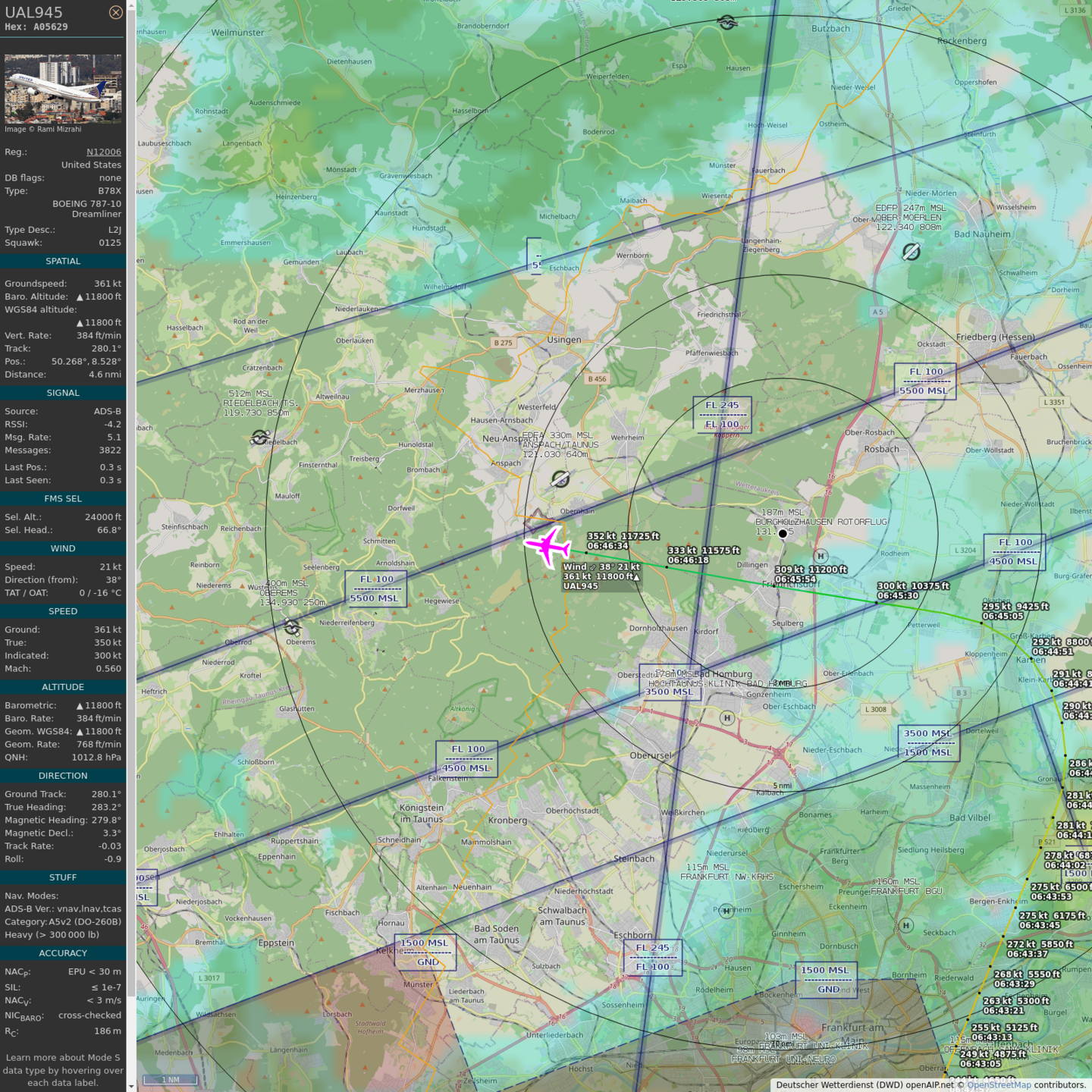Open the N12006 registration link
This screenshot has width=1092, height=1092.
(x=103, y=152)
